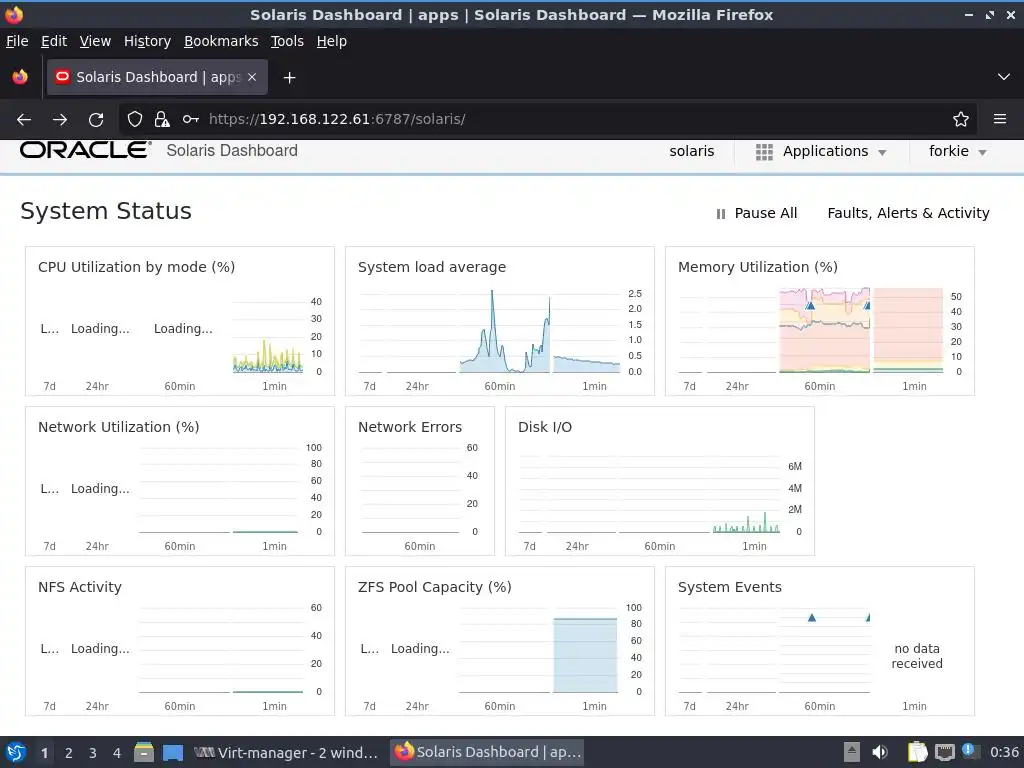List all tabs with the chevron button
Viewport: 1024px width, 768px height.
pos(1004,77)
